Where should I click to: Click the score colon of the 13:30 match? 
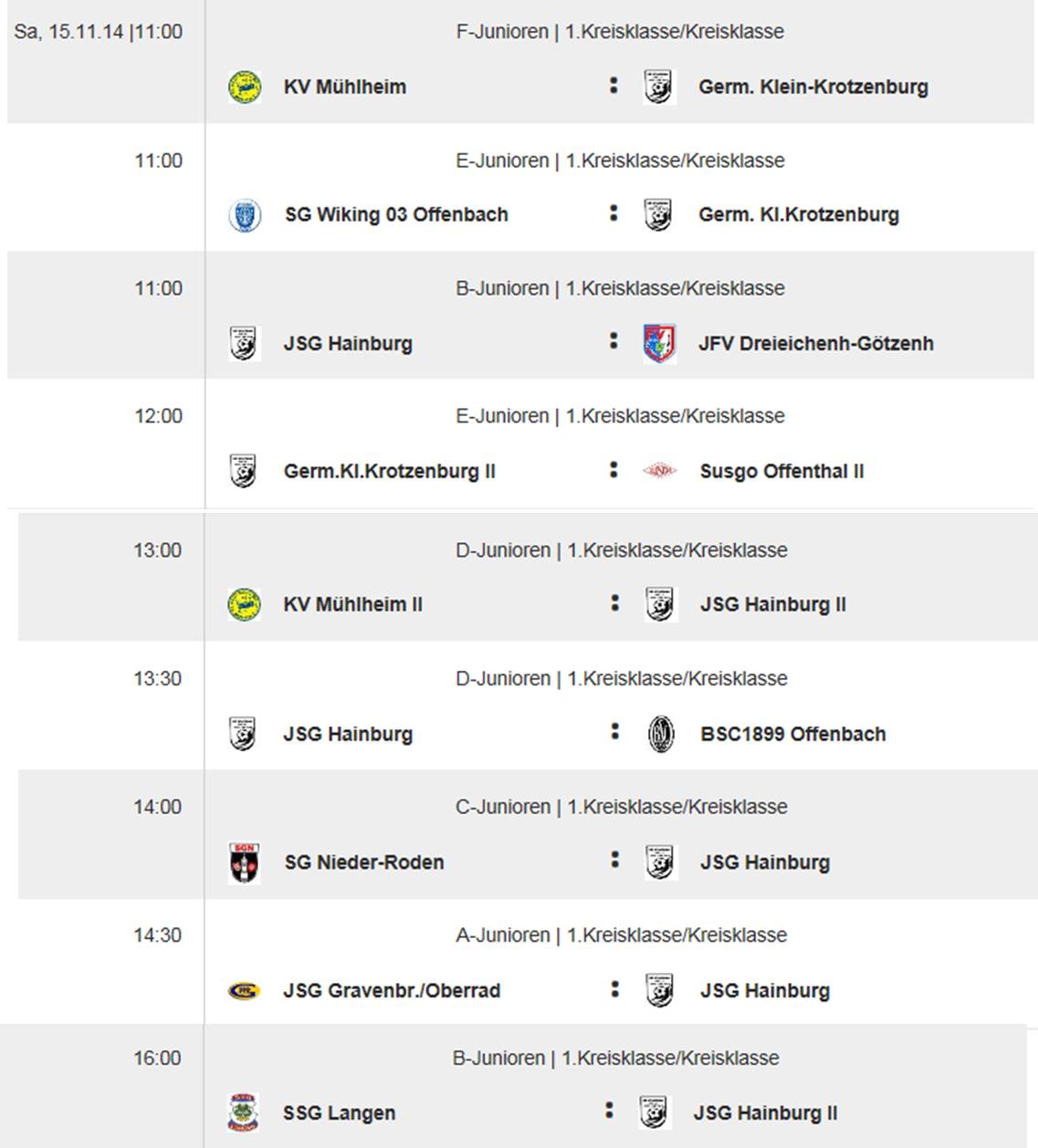(614, 732)
